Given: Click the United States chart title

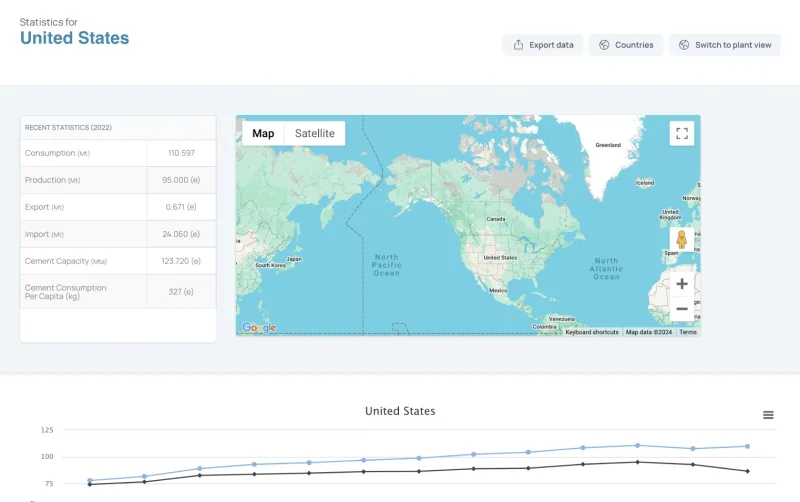Looking at the screenshot, I should tap(400, 411).
